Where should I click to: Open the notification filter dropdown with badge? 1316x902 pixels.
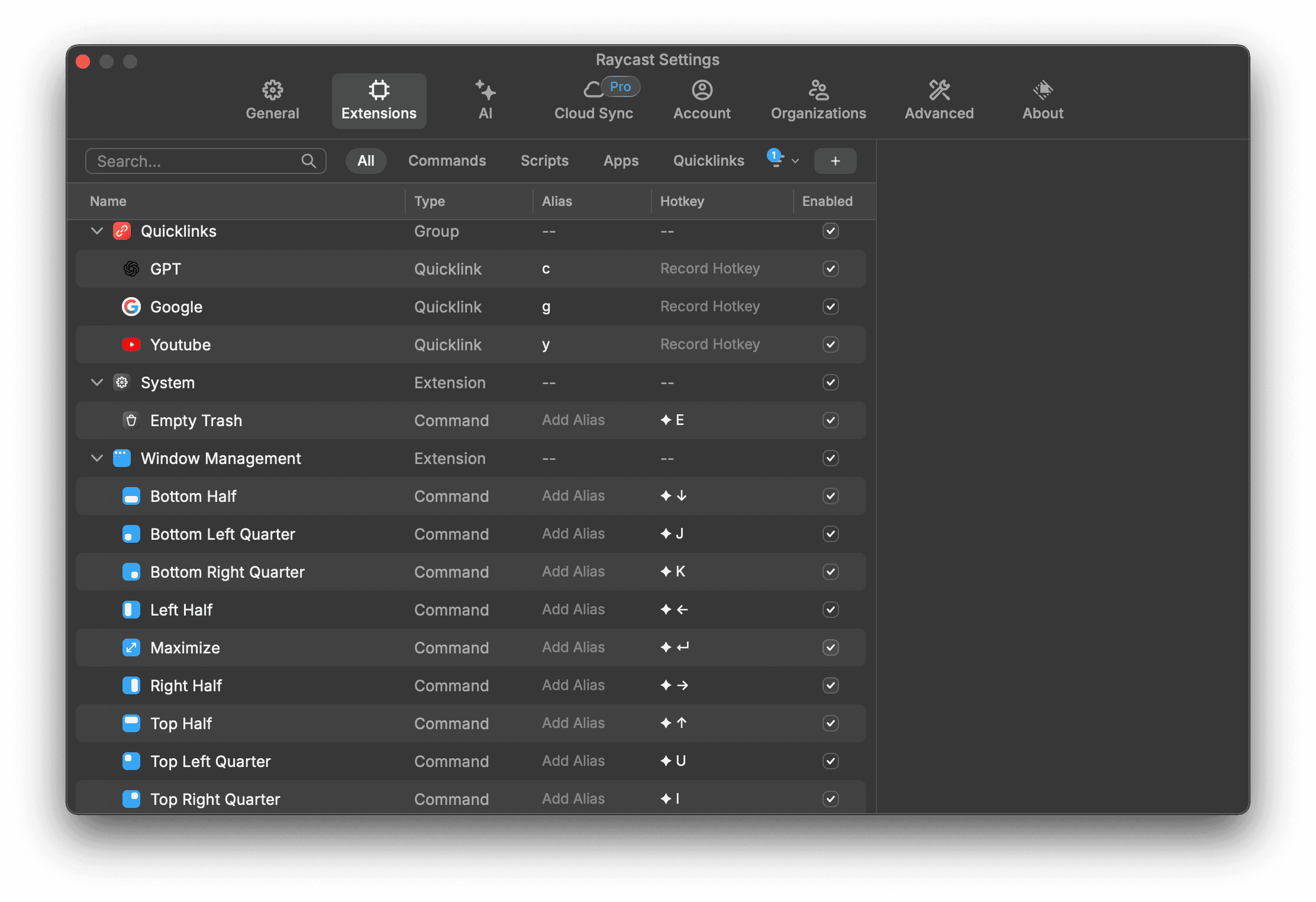click(x=782, y=159)
